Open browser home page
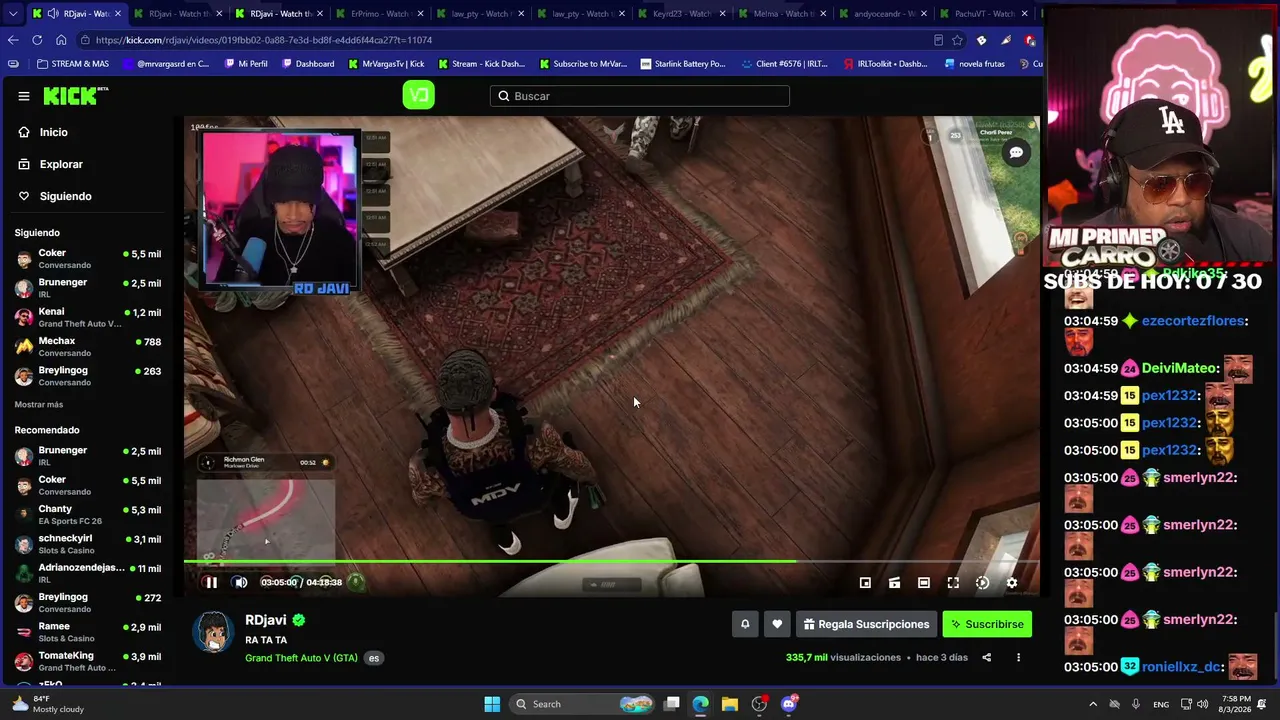 [61, 40]
